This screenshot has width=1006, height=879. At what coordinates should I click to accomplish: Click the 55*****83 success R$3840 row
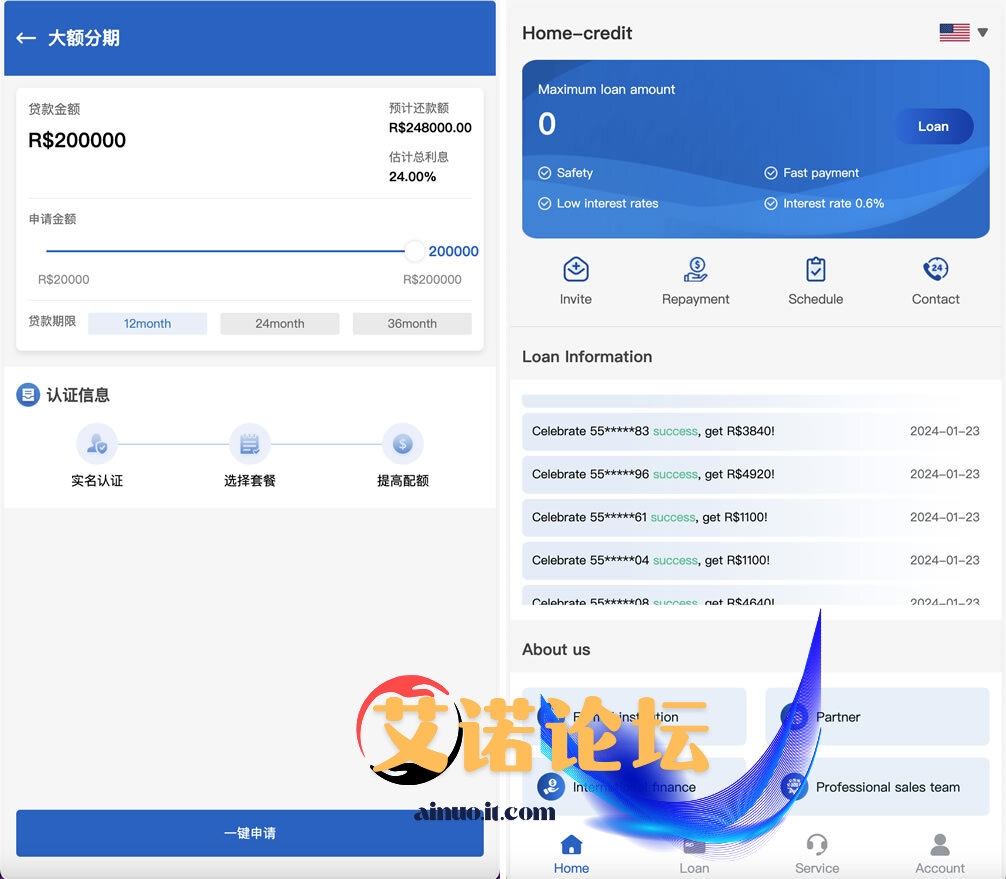pyautogui.click(x=755, y=431)
